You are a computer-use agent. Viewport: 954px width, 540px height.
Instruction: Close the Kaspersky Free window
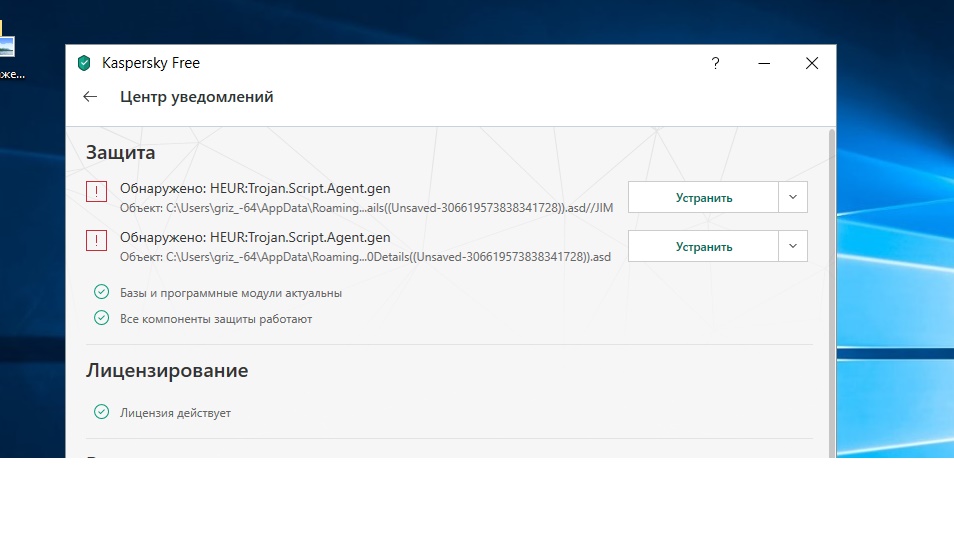point(812,63)
